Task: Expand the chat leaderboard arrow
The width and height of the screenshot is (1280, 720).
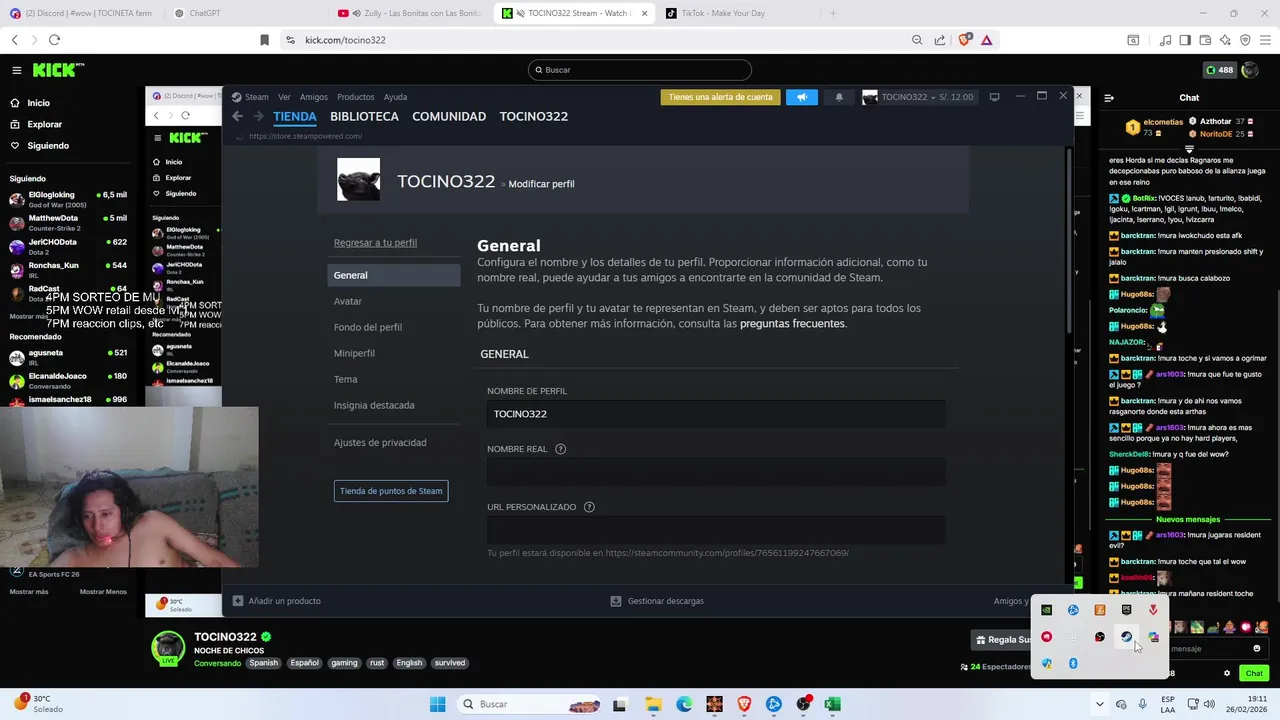Action: tap(1189, 149)
